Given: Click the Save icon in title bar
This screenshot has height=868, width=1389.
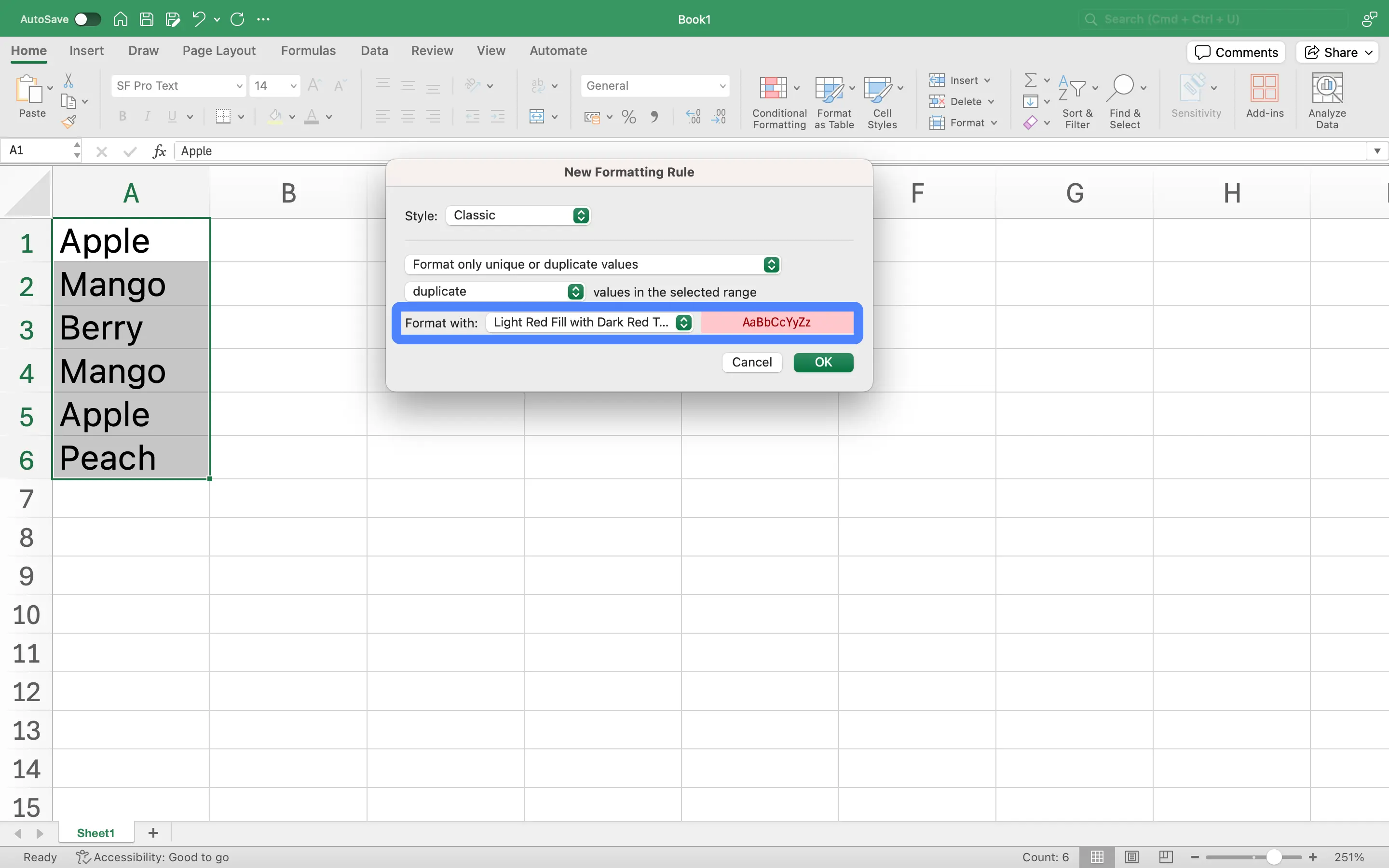Looking at the screenshot, I should coord(146,19).
